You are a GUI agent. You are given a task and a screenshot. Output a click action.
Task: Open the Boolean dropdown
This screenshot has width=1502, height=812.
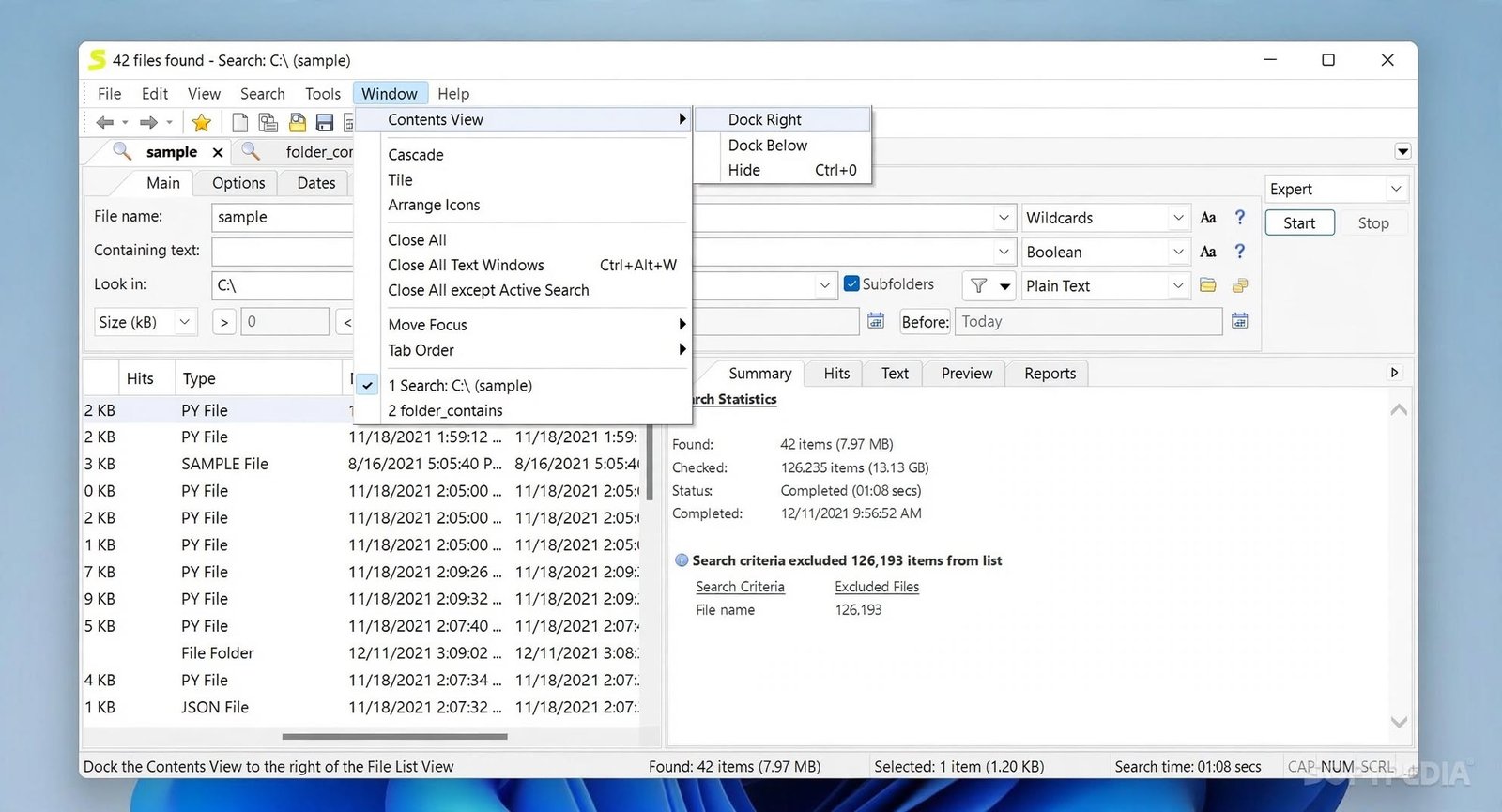pos(1178,252)
